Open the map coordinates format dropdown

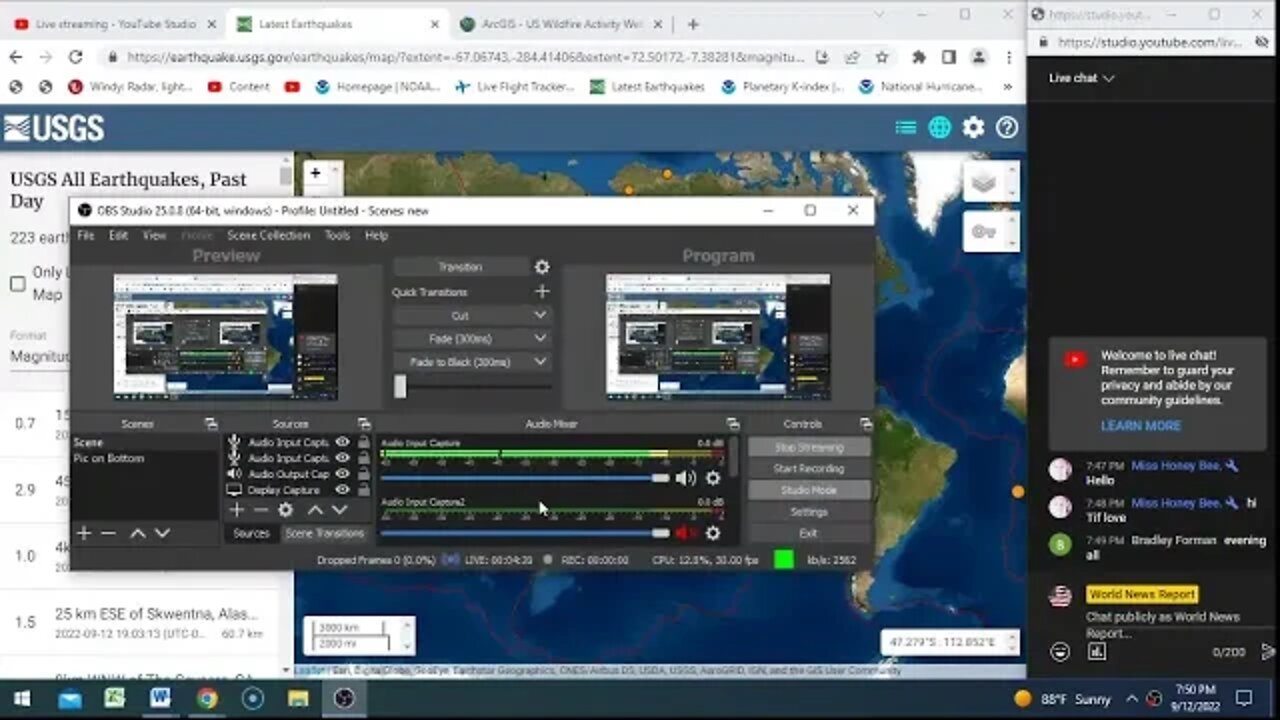pyautogui.click(x=1012, y=641)
